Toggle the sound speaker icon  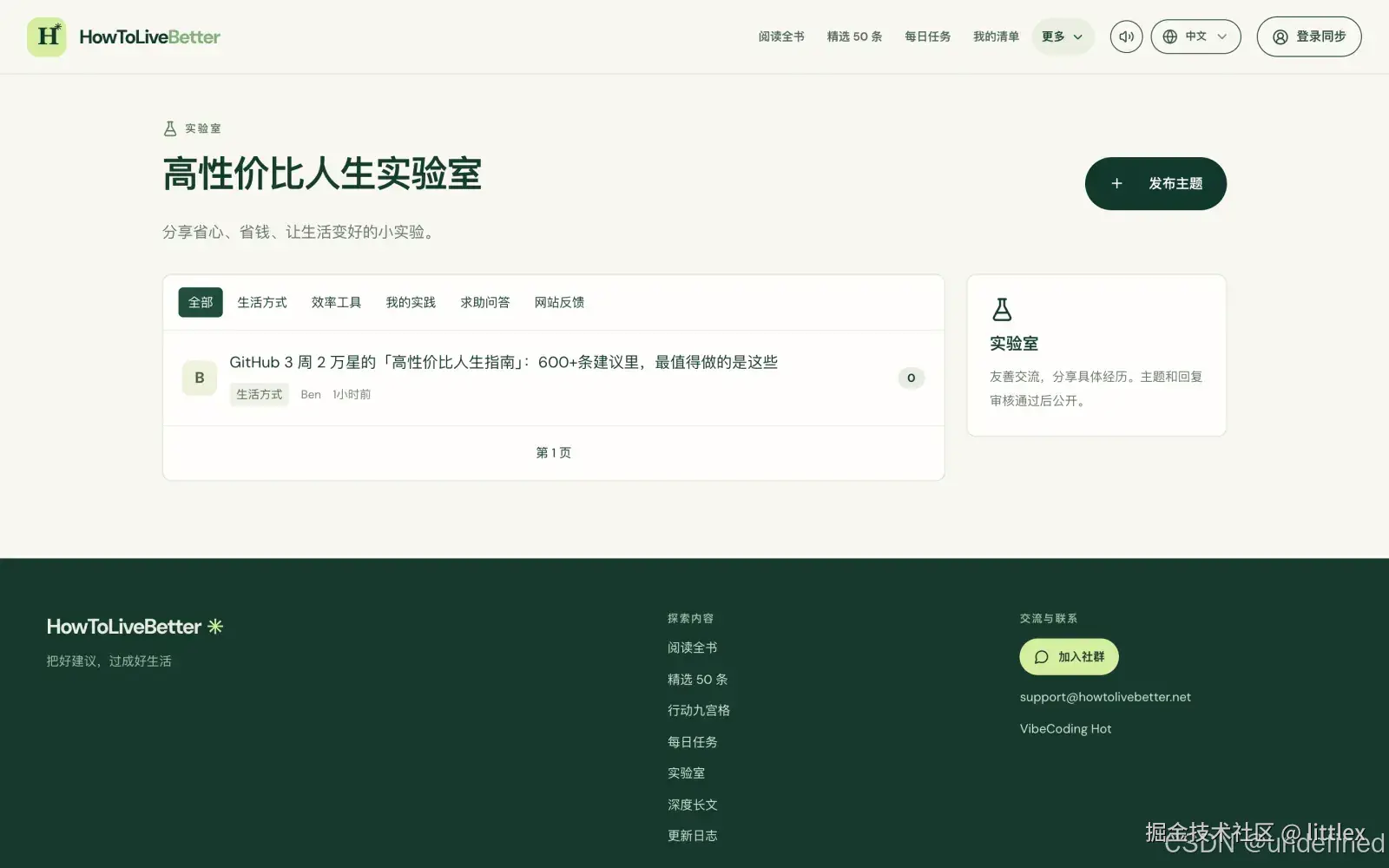point(1126,36)
